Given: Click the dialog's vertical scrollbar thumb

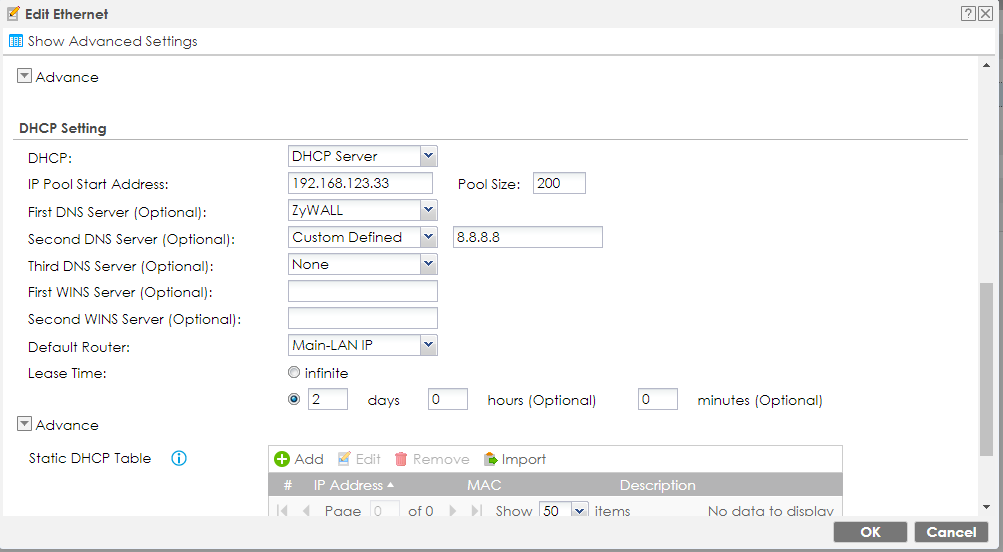Looking at the screenshot, I should [986, 370].
